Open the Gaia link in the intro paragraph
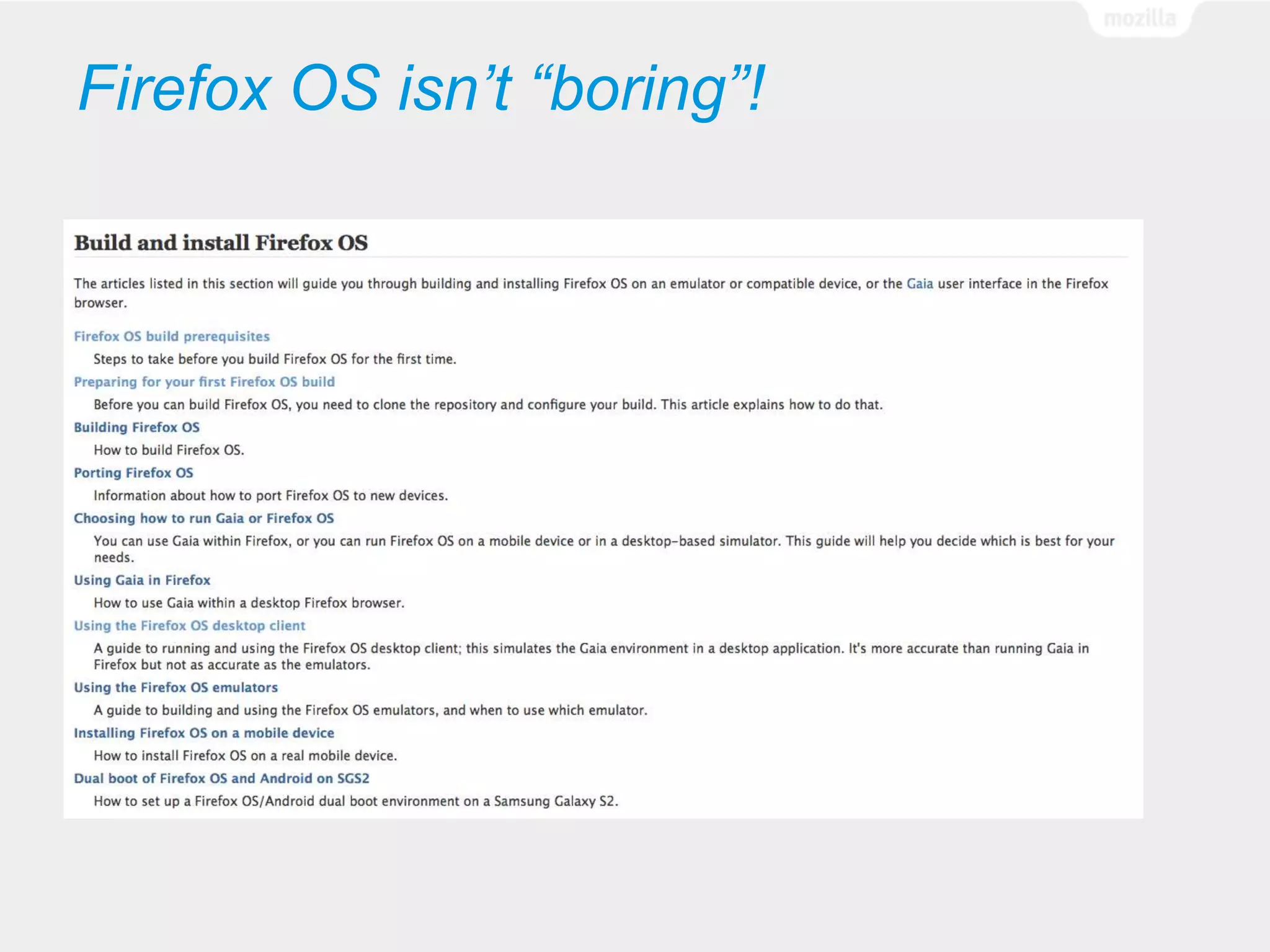This screenshot has height=952, width=1270. [920, 284]
